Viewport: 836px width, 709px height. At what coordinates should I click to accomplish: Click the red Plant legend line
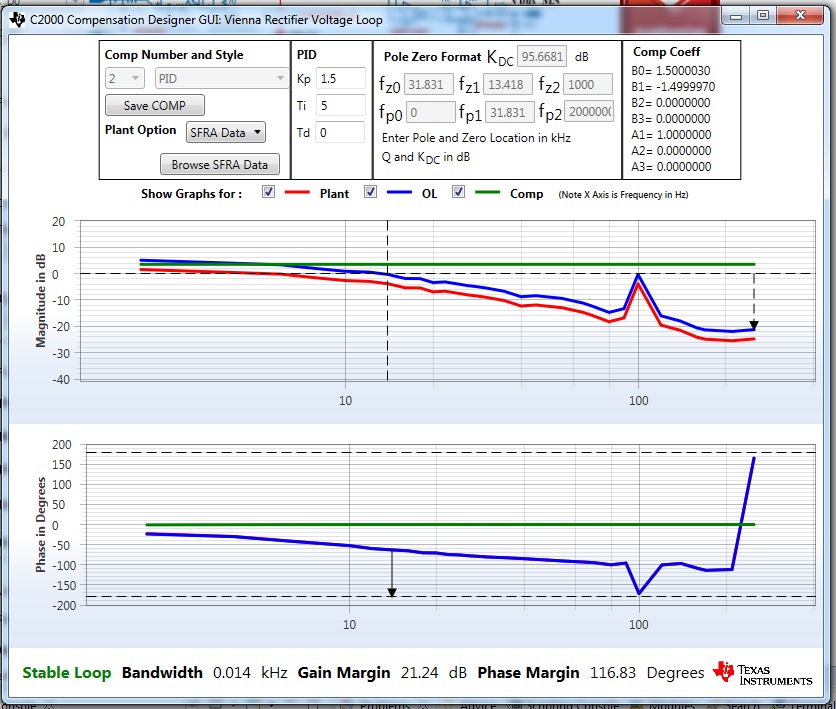coord(297,192)
